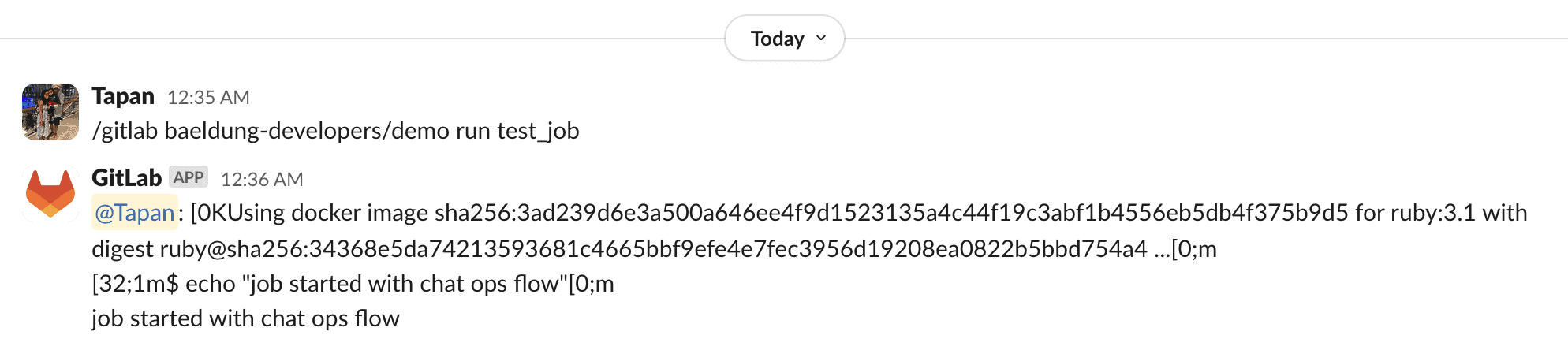The image size is (1568, 350).
Task: Click the test_job word in Tapan's message
Action: [x=538, y=131]
